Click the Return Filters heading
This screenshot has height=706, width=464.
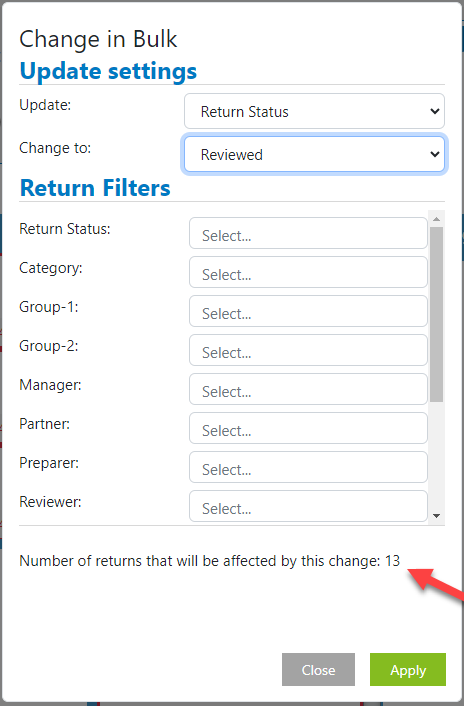95,188
